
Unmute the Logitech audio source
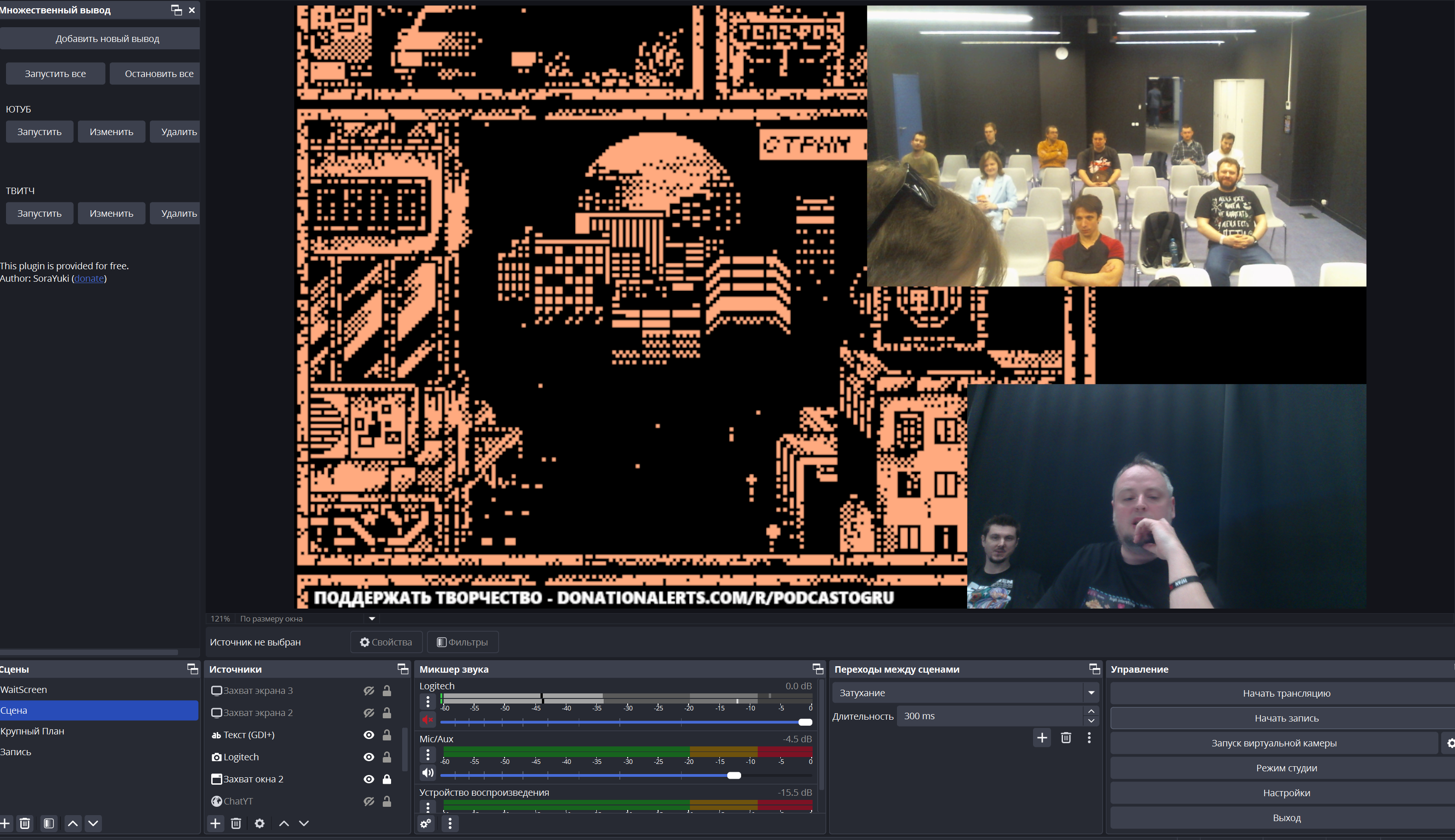pos(428,719)
